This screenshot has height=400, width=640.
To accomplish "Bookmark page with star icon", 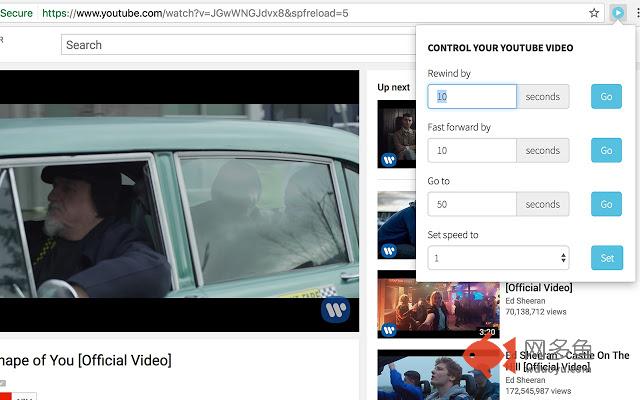I will coord(594,13).
